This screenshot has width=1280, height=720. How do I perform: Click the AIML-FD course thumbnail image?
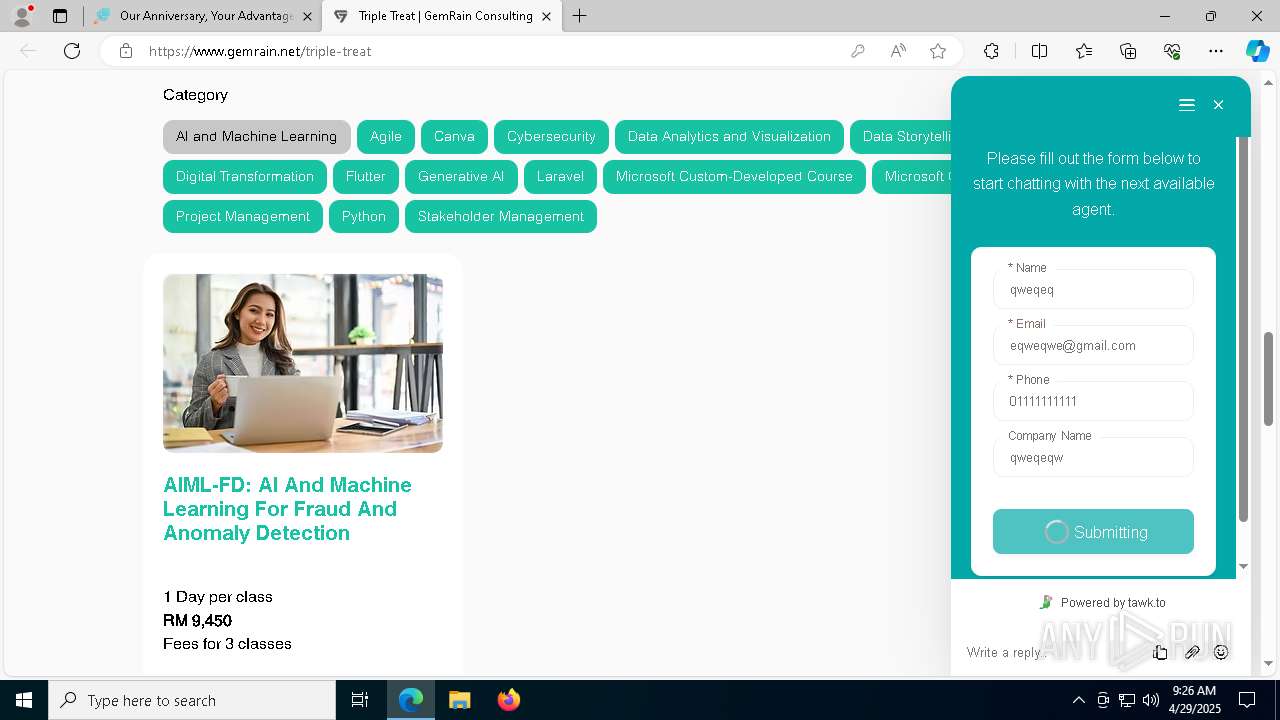(x=303, y=363)
